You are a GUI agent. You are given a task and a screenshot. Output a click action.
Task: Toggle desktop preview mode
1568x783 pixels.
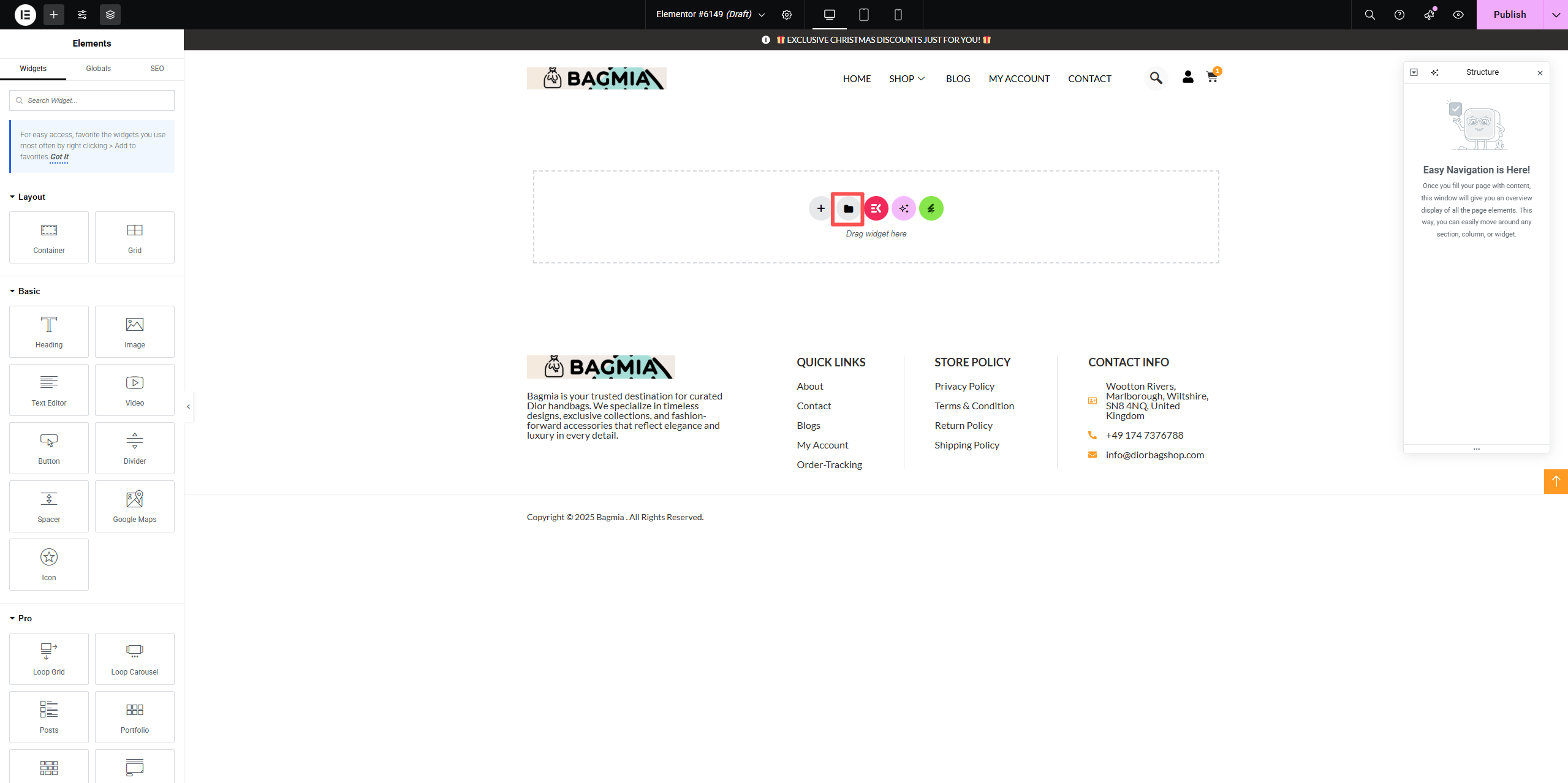[828, 15]
